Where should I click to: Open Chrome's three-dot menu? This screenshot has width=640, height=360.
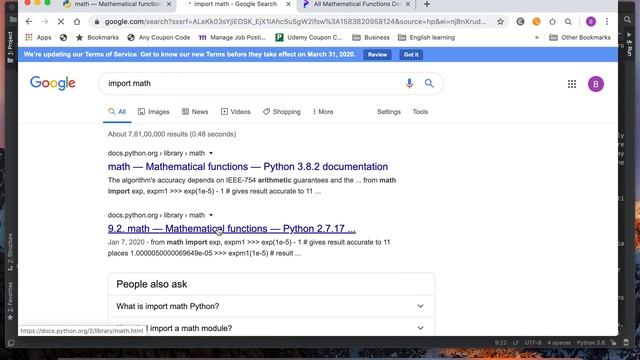(x=607, y=22)
